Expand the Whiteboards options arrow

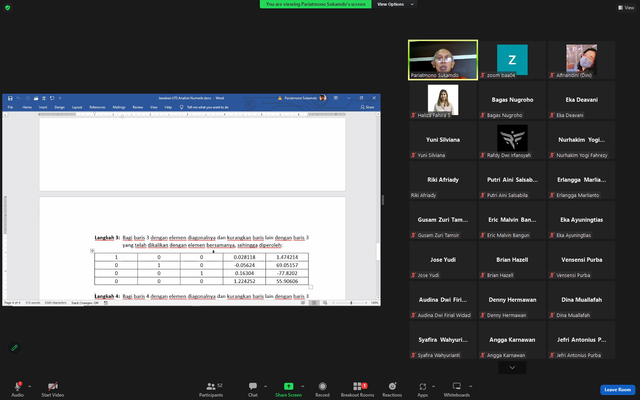[471, 386]
